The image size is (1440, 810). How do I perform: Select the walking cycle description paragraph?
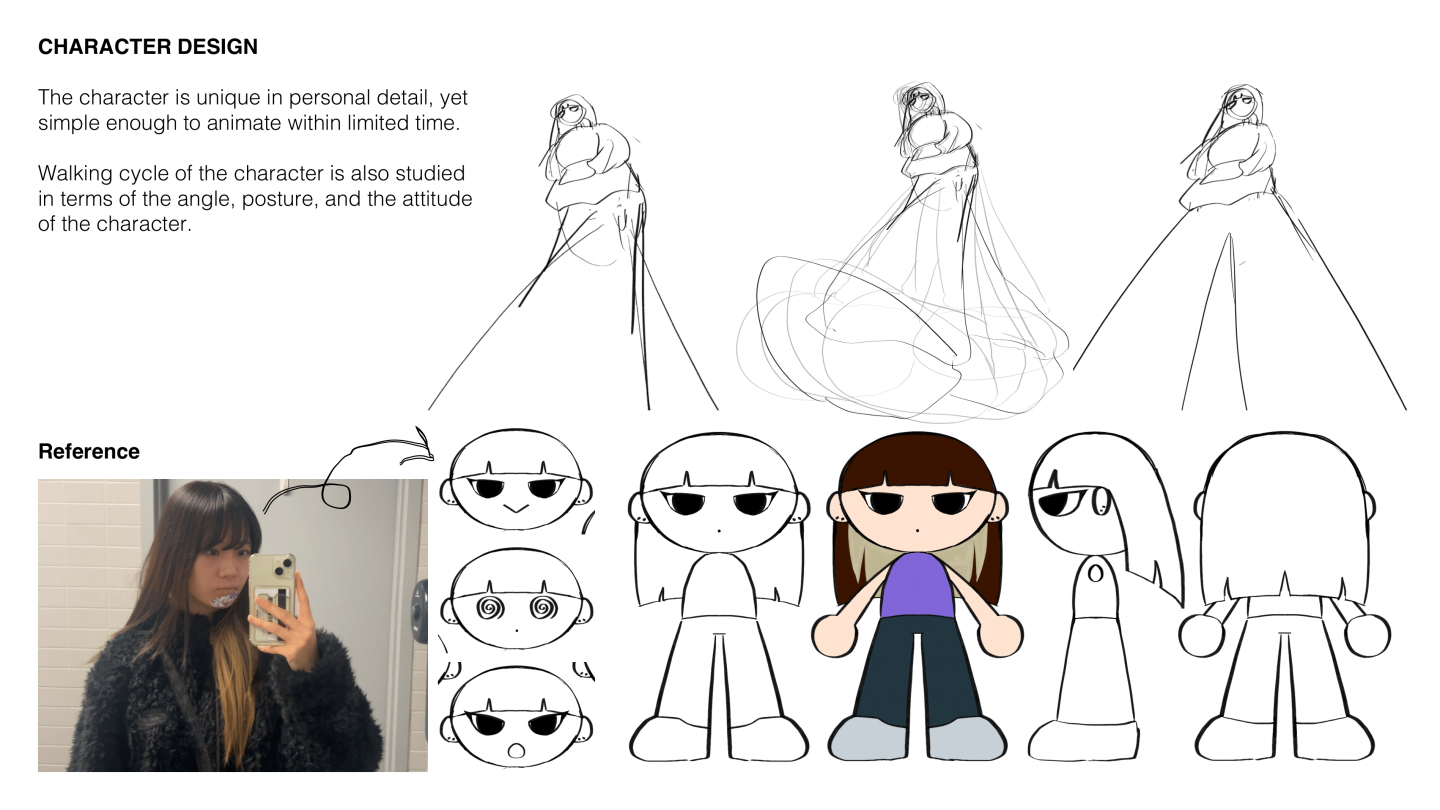click(255, 199)
